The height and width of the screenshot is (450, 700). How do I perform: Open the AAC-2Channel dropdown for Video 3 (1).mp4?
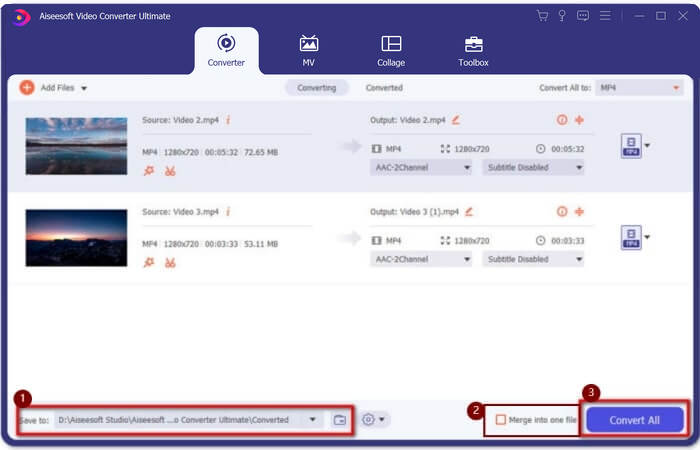pos(421,259)
